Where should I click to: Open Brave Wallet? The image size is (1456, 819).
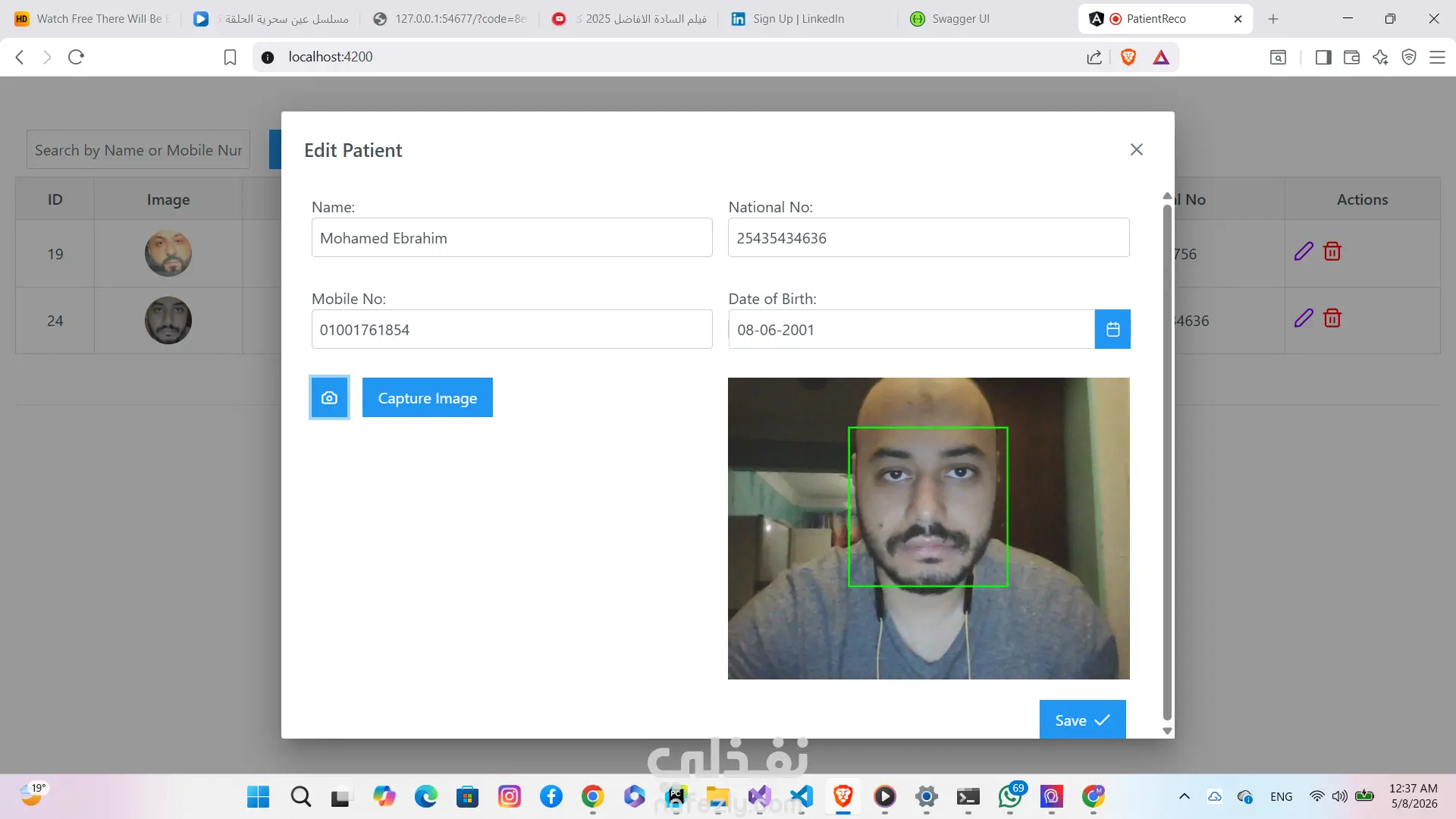tap(1351, 57)
